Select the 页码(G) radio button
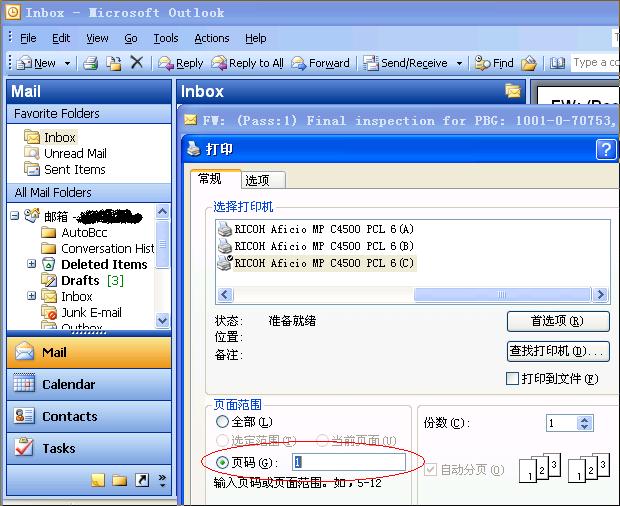This screenshot has width=620, height=506. point(223,462)
